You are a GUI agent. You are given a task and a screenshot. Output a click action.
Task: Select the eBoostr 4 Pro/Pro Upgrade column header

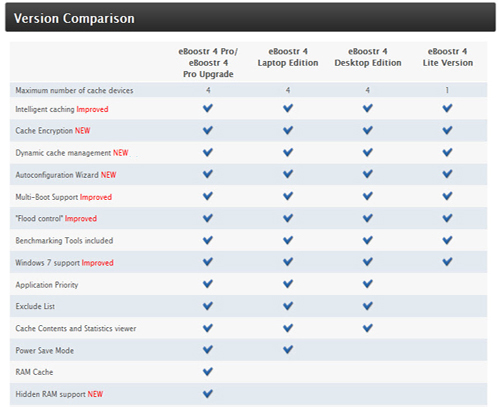coord(208,63)
